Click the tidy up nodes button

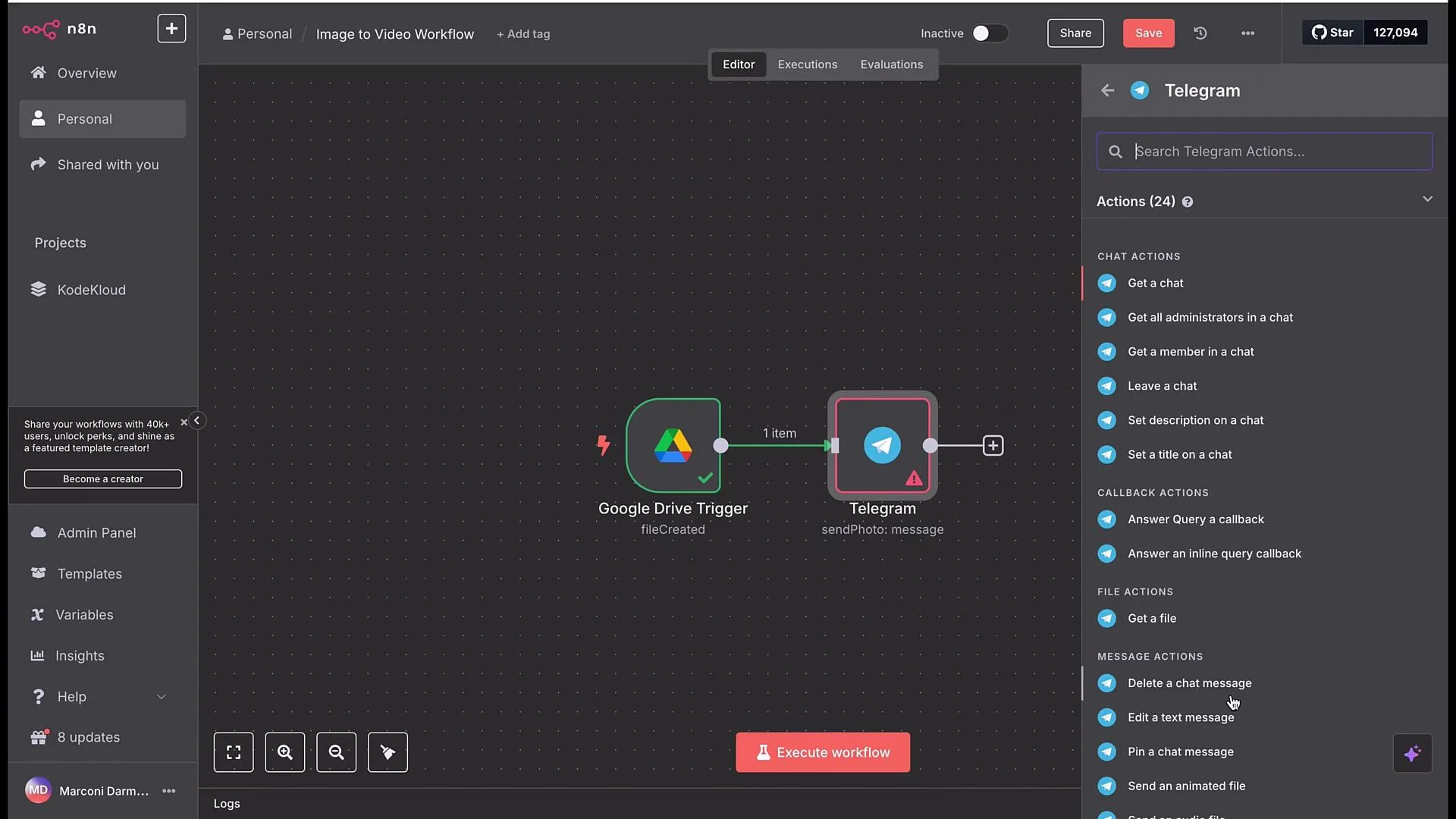click(388, 752)
